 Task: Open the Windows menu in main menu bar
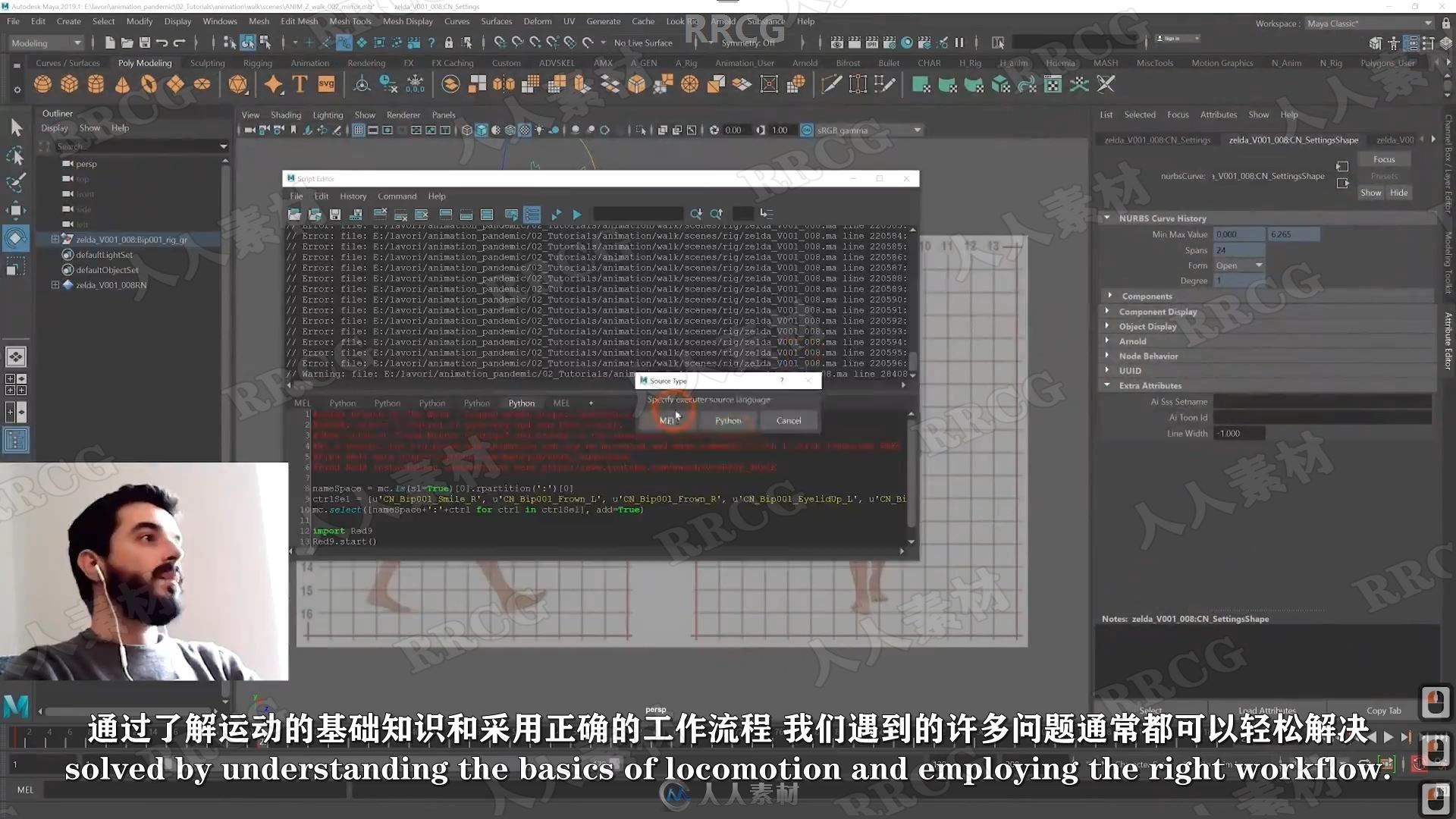point(220,21)
